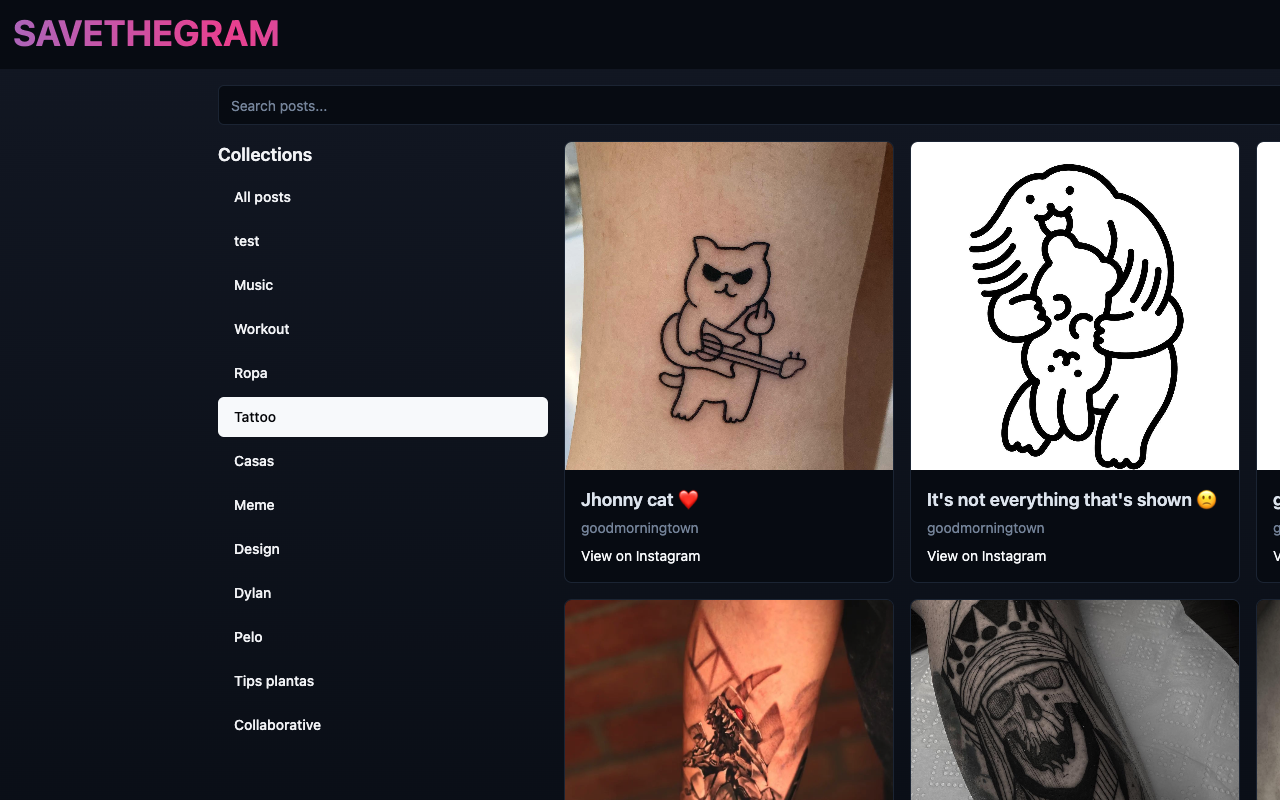Open the Jhonny cat tattoo thumbnail
1280x800 pixels.
click(x=729, y=306)
